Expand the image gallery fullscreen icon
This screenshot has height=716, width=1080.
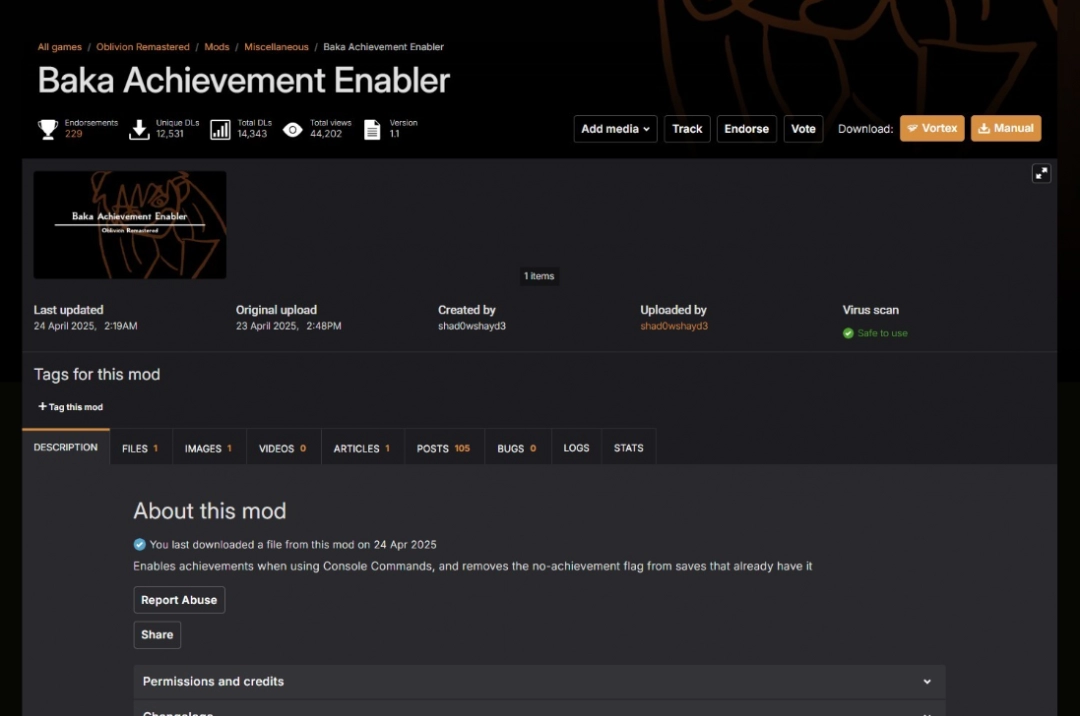click(1041, 173)
